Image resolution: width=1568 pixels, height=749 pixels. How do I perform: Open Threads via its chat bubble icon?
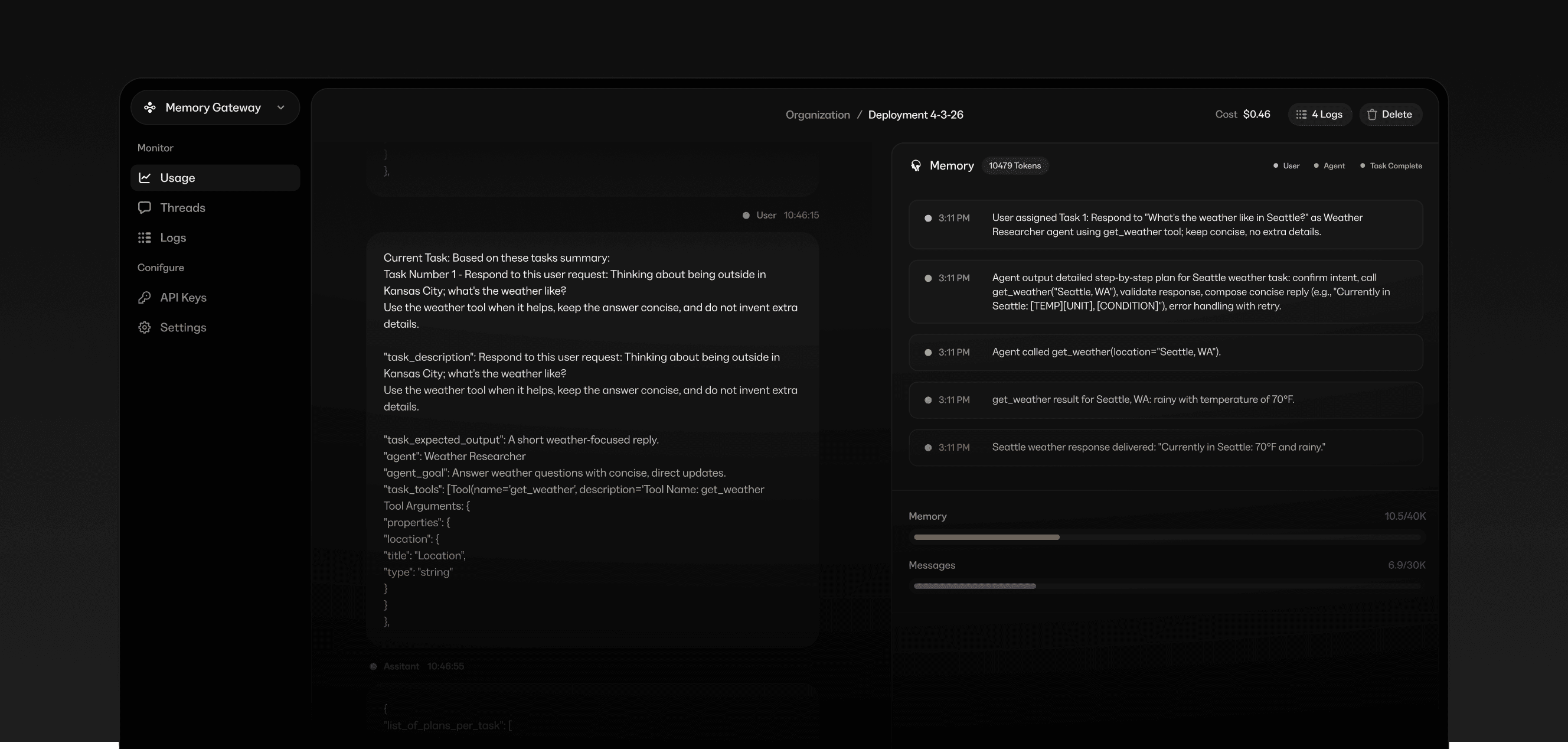pos(144,208)
